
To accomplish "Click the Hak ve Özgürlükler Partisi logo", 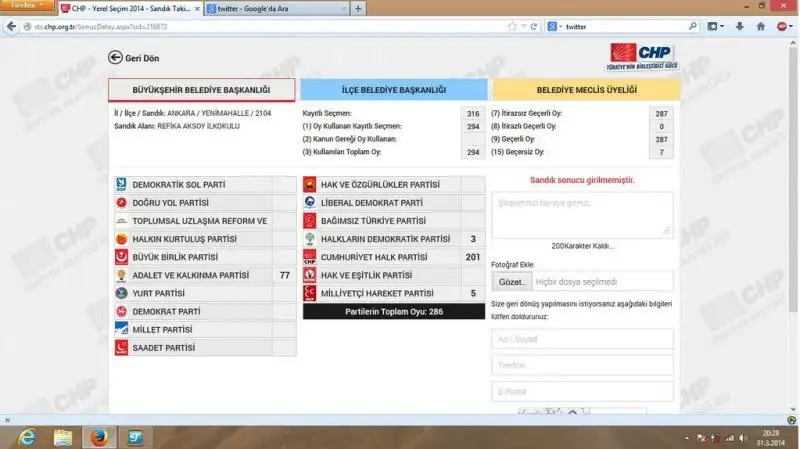I will coord(310,184).
